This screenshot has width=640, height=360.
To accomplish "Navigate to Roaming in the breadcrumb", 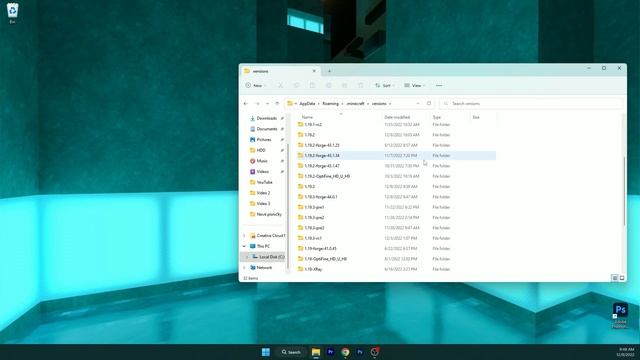I will (x=331, y=104).
